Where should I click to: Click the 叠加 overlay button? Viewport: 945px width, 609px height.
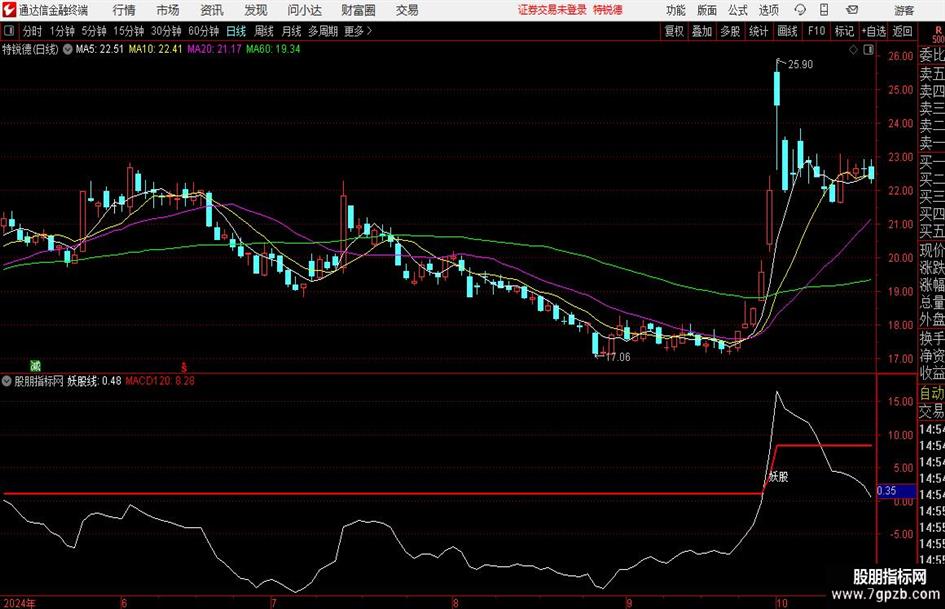[x=702, y=31]
